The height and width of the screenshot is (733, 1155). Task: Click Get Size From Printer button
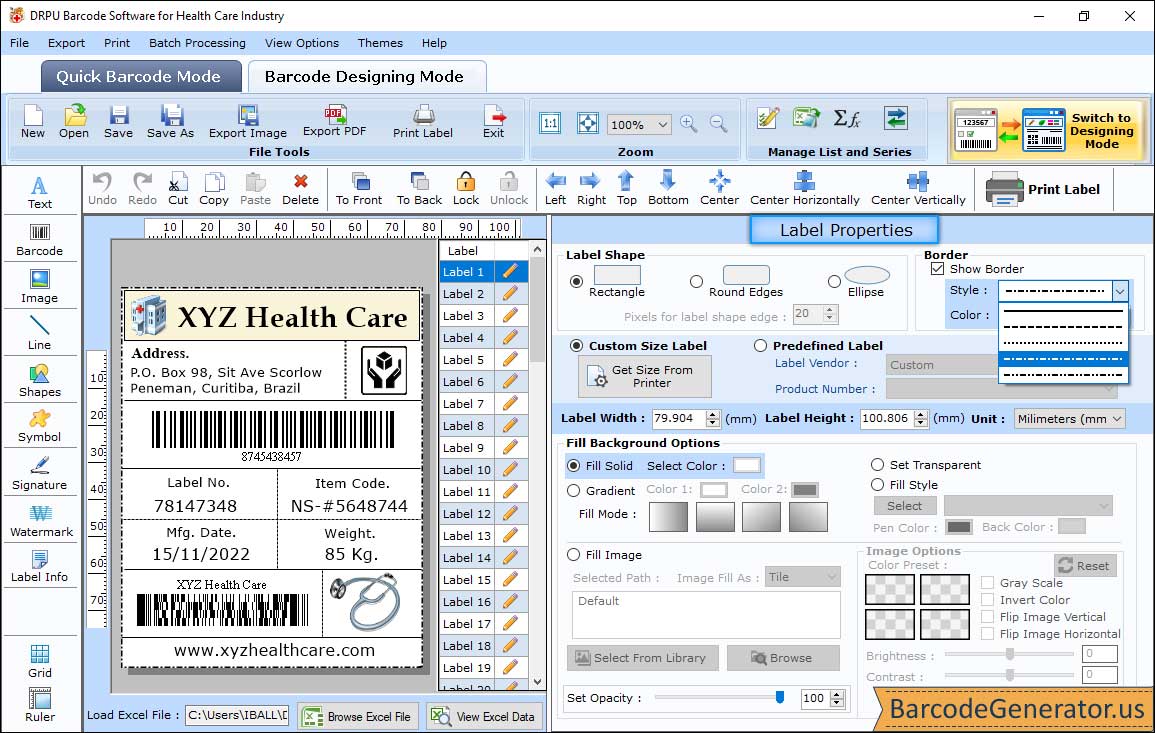coord(645,376)
